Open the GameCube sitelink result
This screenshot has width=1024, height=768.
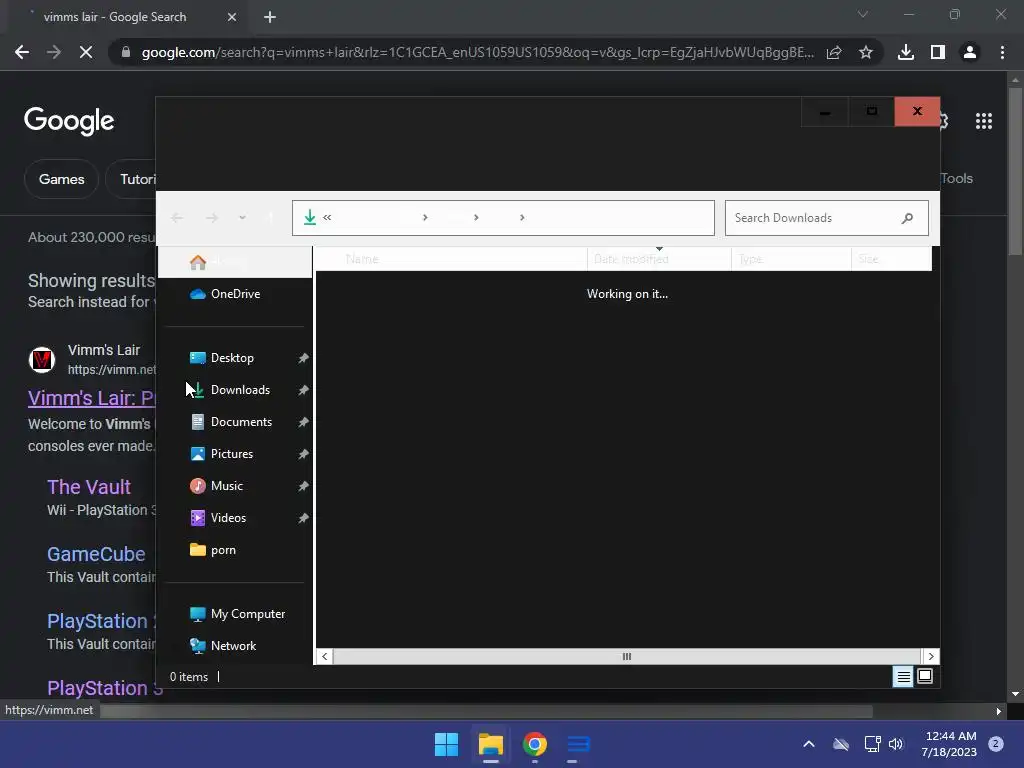click(x=96, y=554)
